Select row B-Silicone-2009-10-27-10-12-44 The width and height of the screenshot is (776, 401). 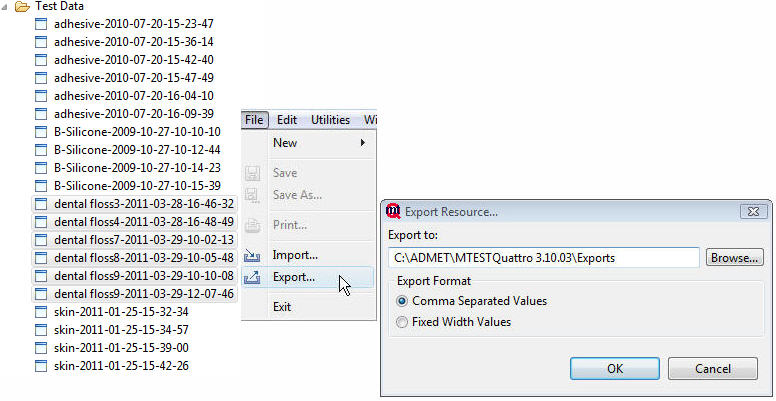(x=128, y=150)
